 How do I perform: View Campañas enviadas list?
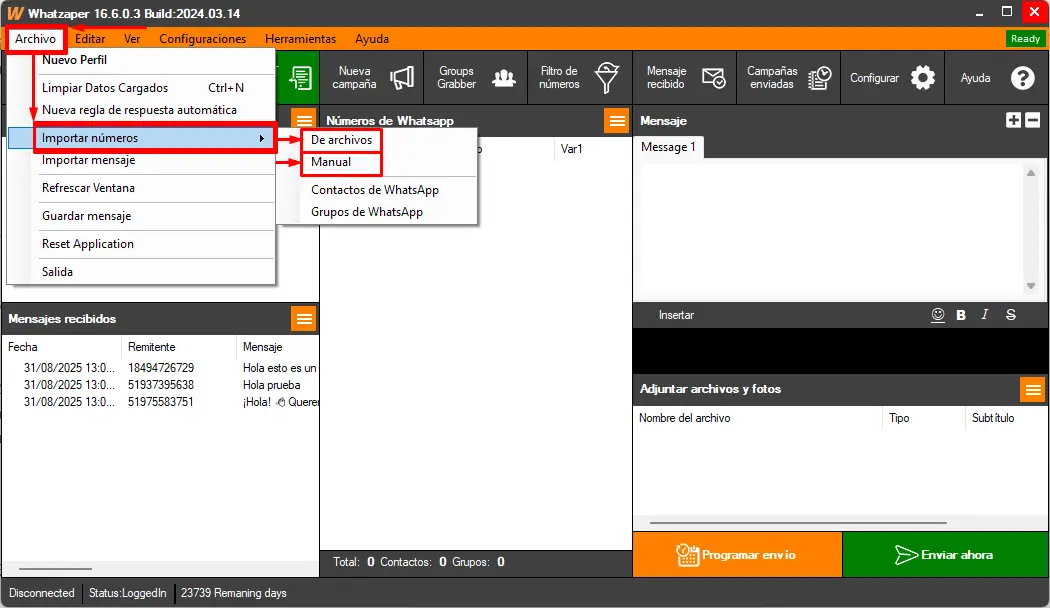pos(789,78)
